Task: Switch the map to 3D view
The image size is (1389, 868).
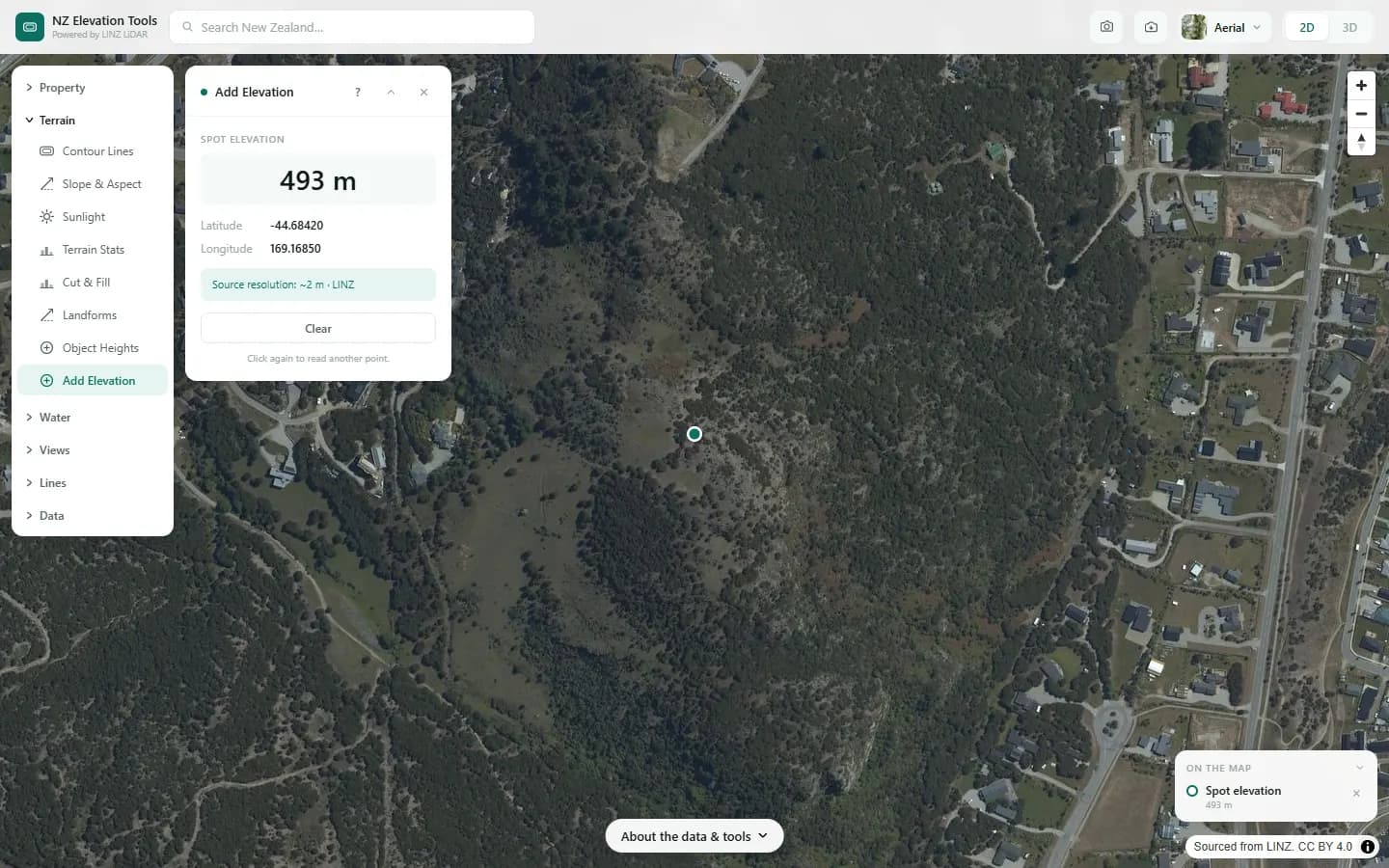Action: tap(1349, 27)
